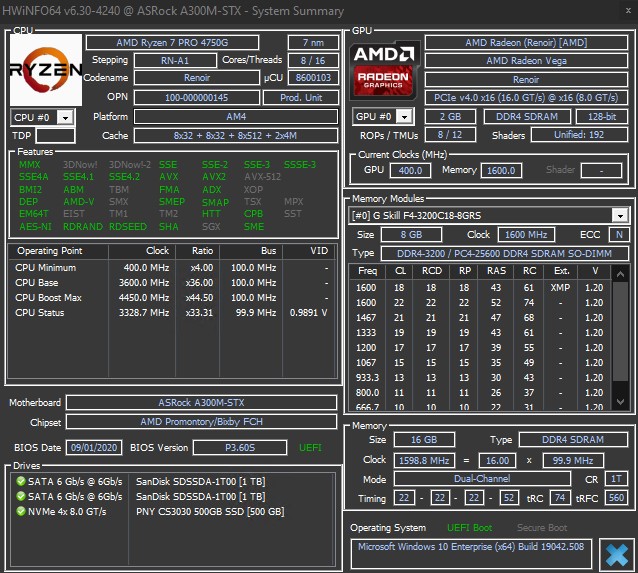
Task: Click the 'PNY CS3030 500GB SSD' drive entry
Action: point(210,512)
